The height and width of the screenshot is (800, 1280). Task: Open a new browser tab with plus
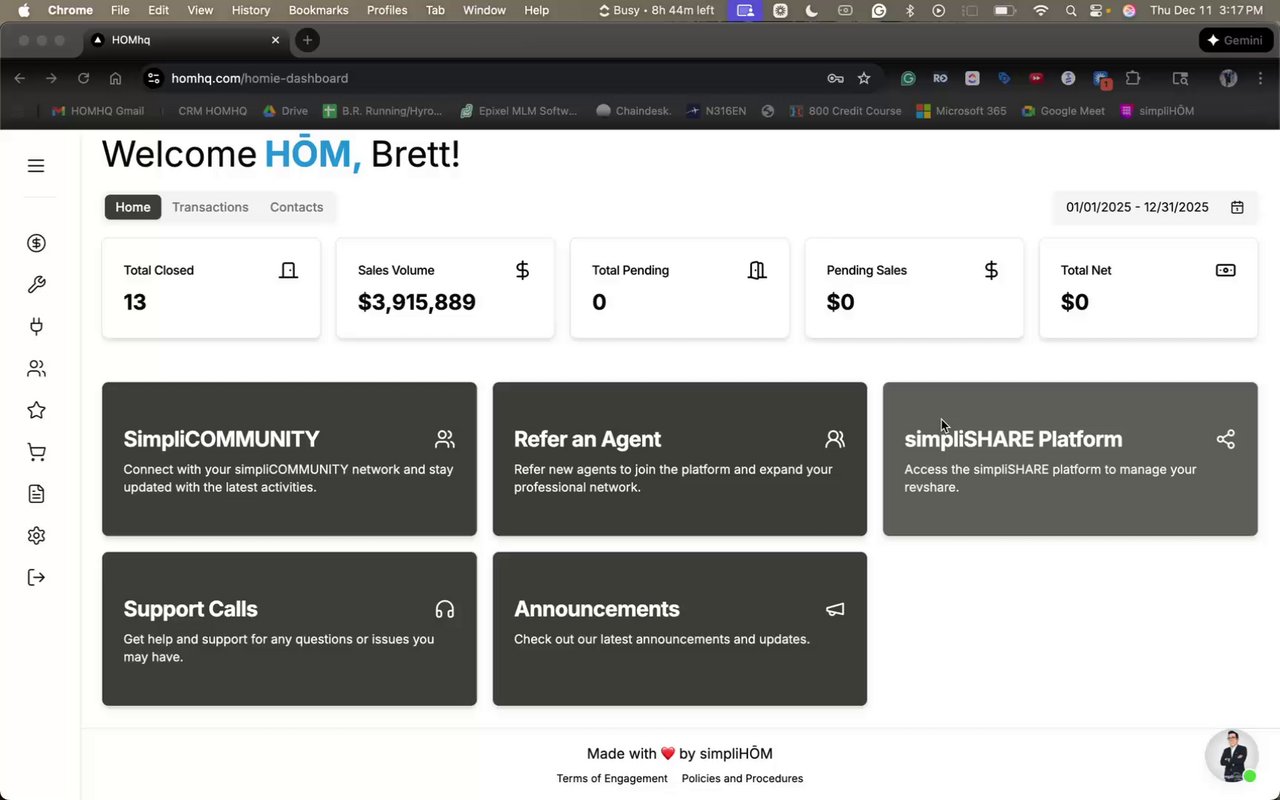(x=307, y=40)
